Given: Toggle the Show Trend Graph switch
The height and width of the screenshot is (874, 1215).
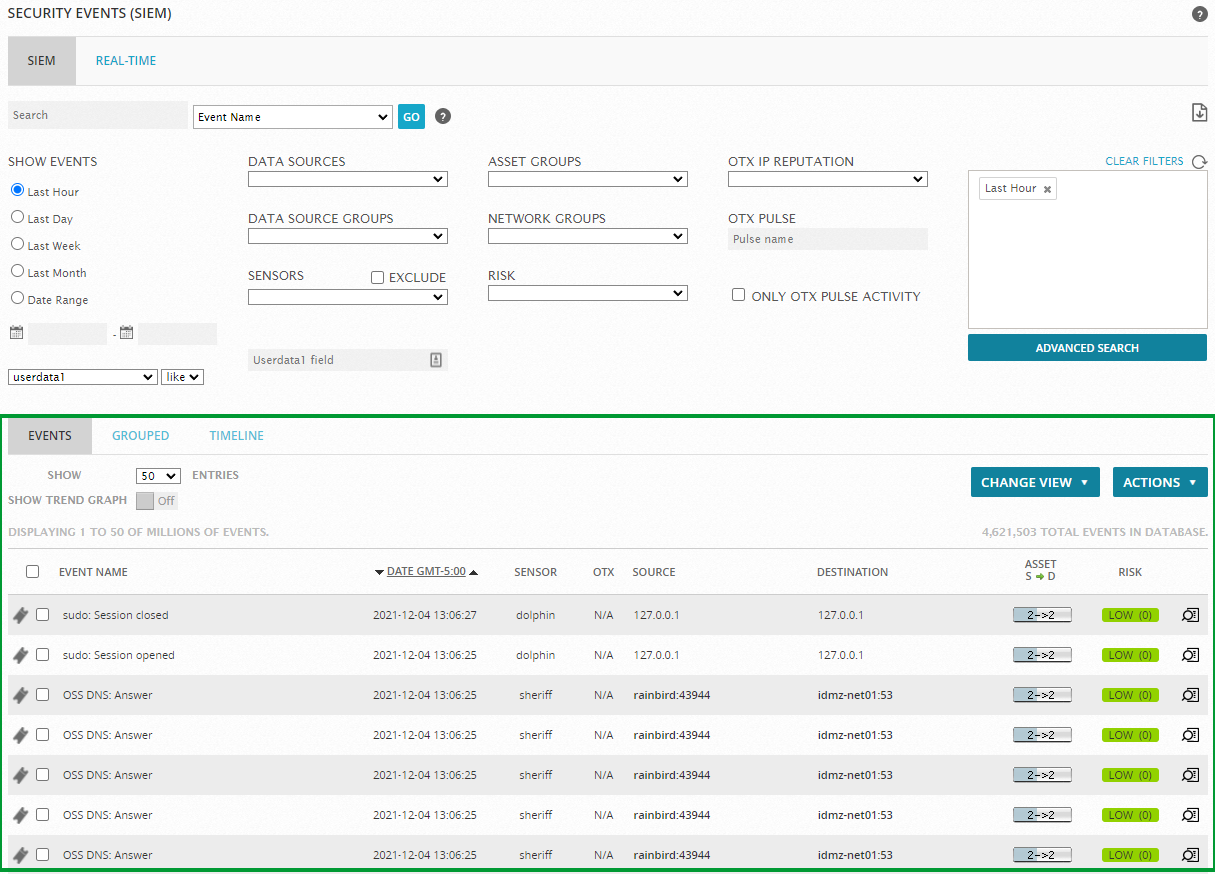Looking at the screenshot, I should pyautogui.click(x=156, y=500).
